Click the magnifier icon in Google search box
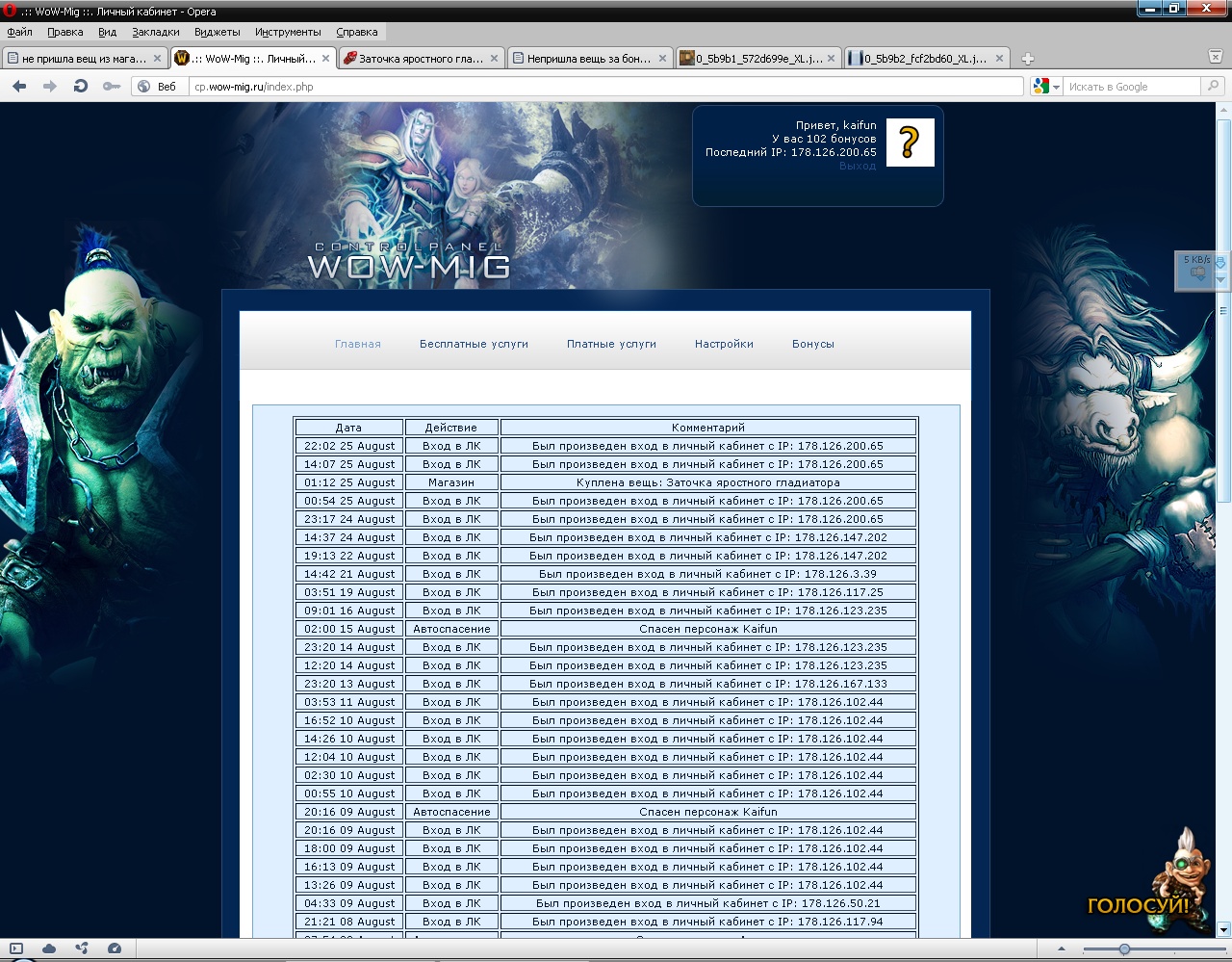 coord(1214,87)
